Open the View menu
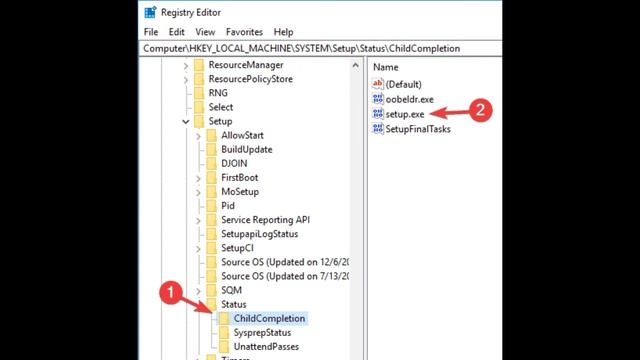Image resolution: width=640 pixels, height=360 pixels. tap(205, 32)
